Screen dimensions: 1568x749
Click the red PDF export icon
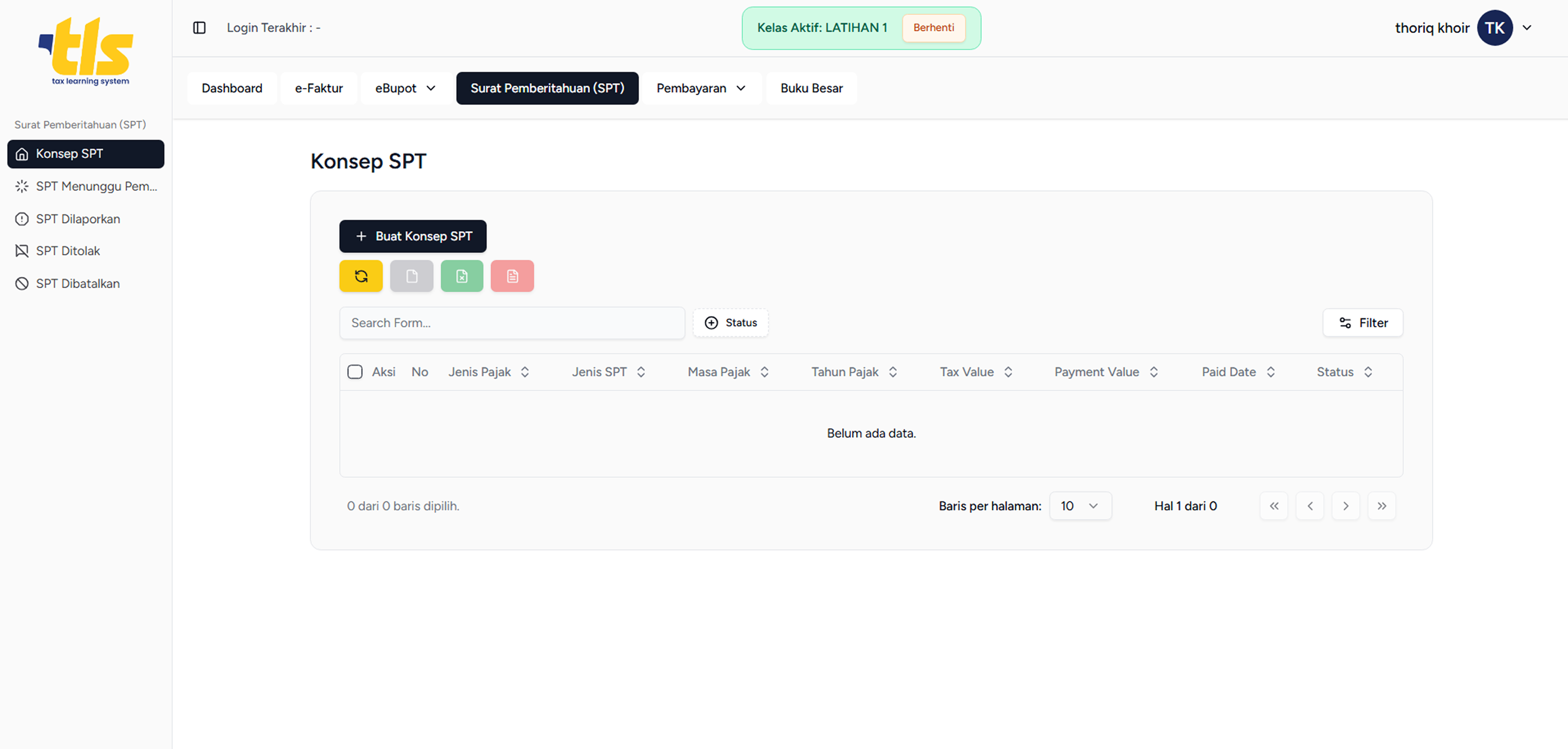tap(512, 276)
